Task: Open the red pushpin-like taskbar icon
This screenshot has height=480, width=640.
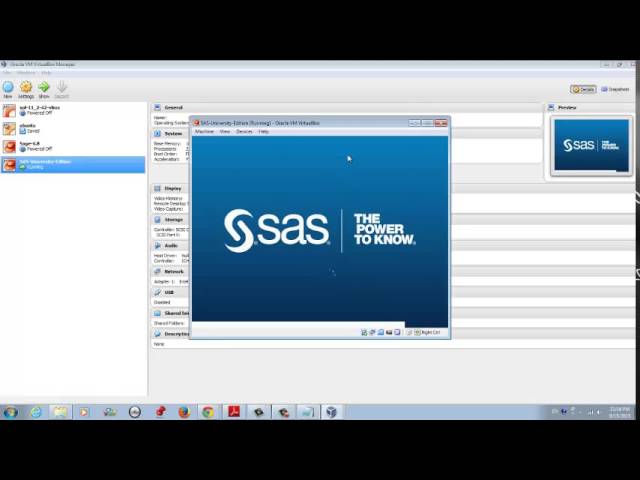Action: pyautogui.click(x=160, y=412)
